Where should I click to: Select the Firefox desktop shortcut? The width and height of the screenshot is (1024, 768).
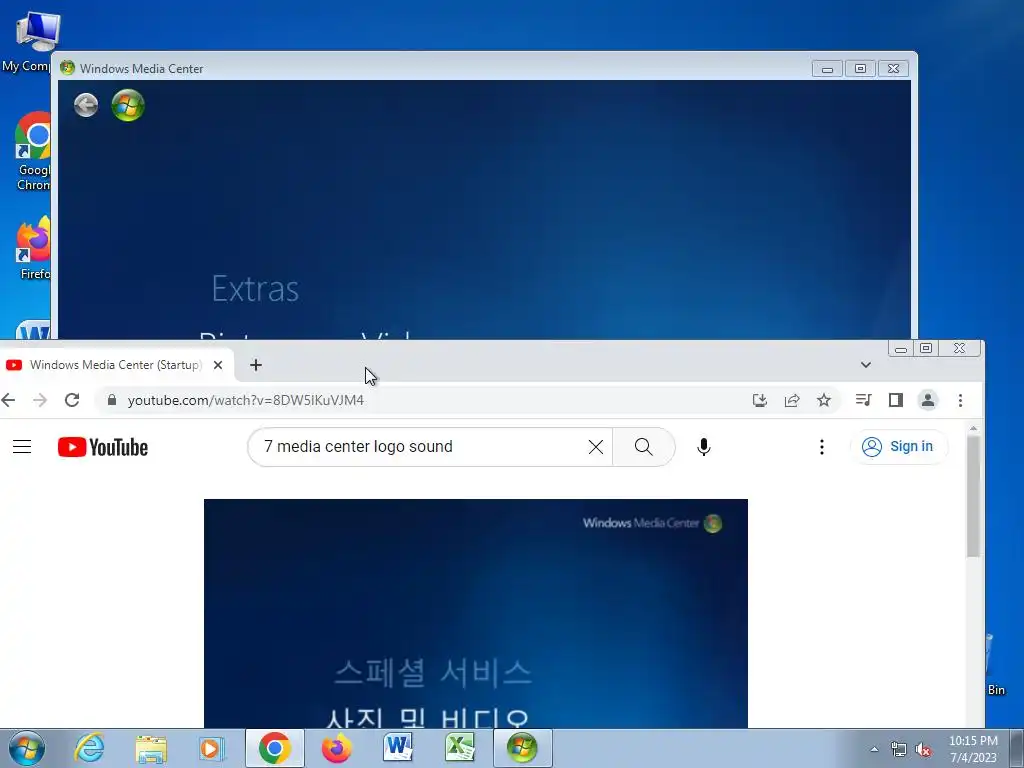(33, 248)
